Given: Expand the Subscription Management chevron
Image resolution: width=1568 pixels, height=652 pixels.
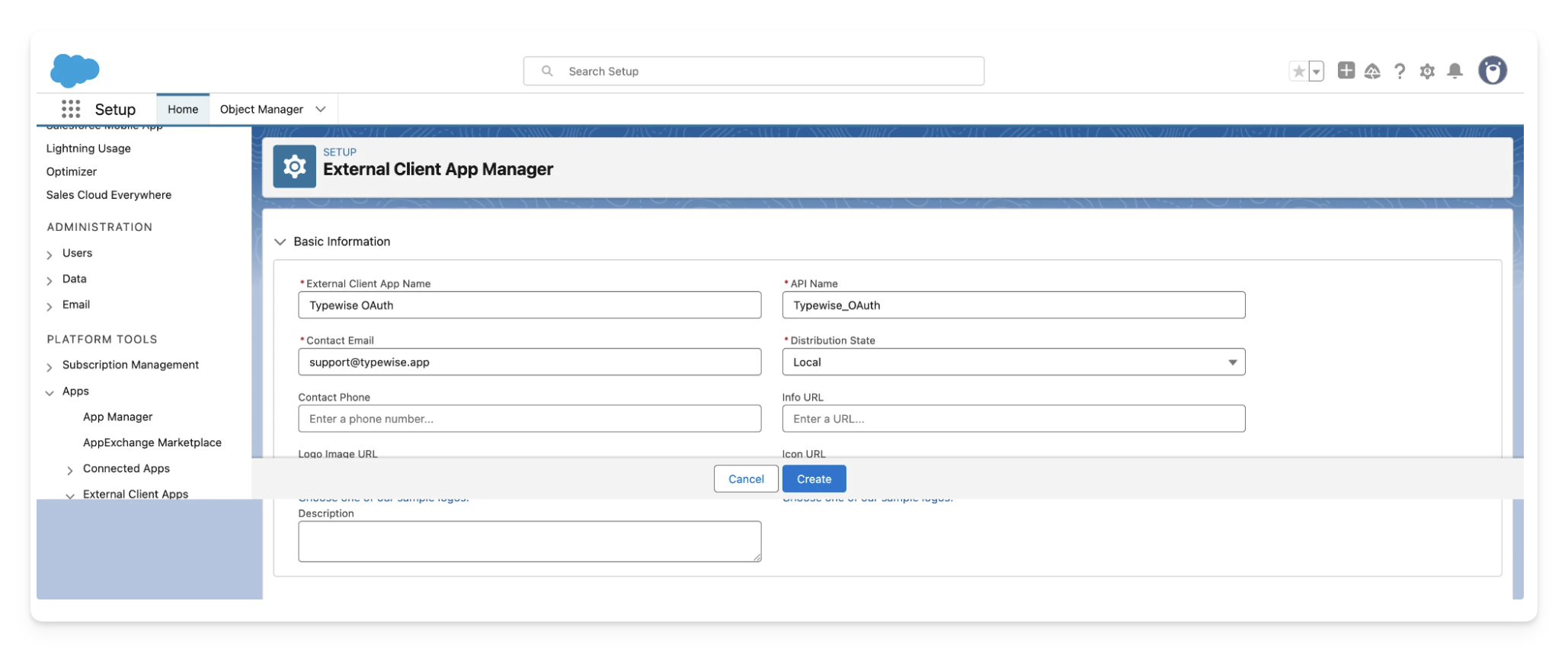Looking at the screenshot, I should pyautogui.click(x=50, y=366).
